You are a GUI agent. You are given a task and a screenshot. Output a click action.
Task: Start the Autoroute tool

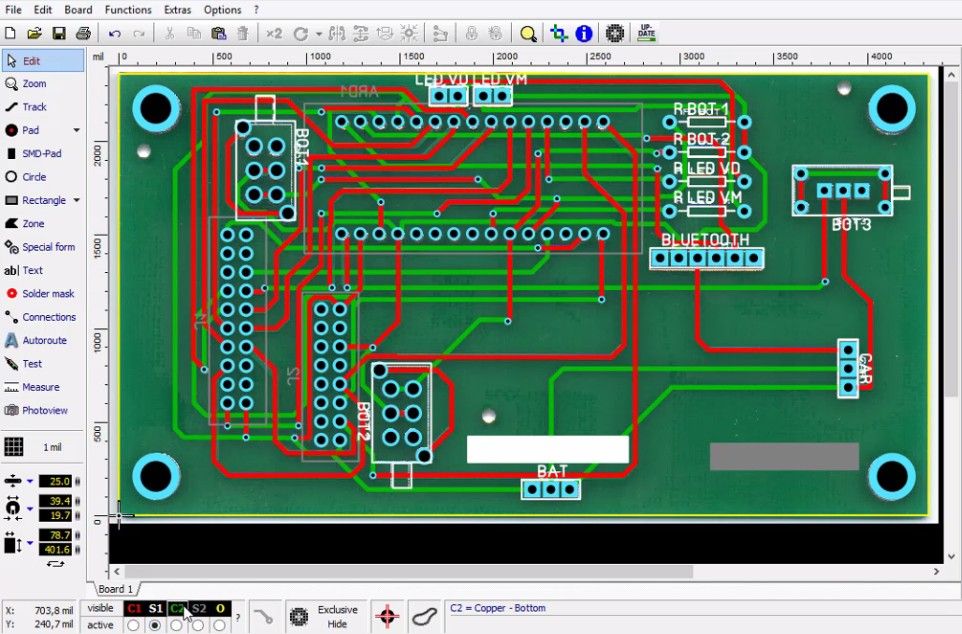tap(43, 340)
